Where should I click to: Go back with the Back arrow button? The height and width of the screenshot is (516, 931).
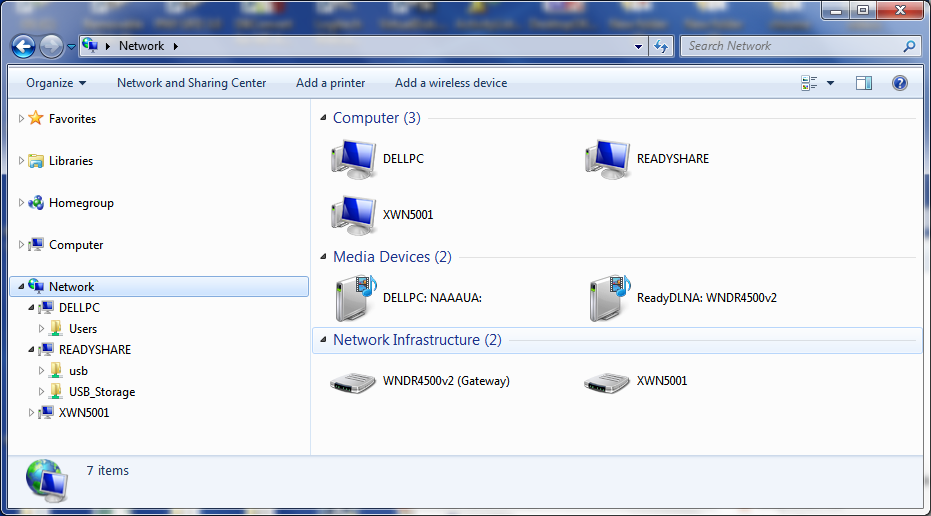[23, 46]
